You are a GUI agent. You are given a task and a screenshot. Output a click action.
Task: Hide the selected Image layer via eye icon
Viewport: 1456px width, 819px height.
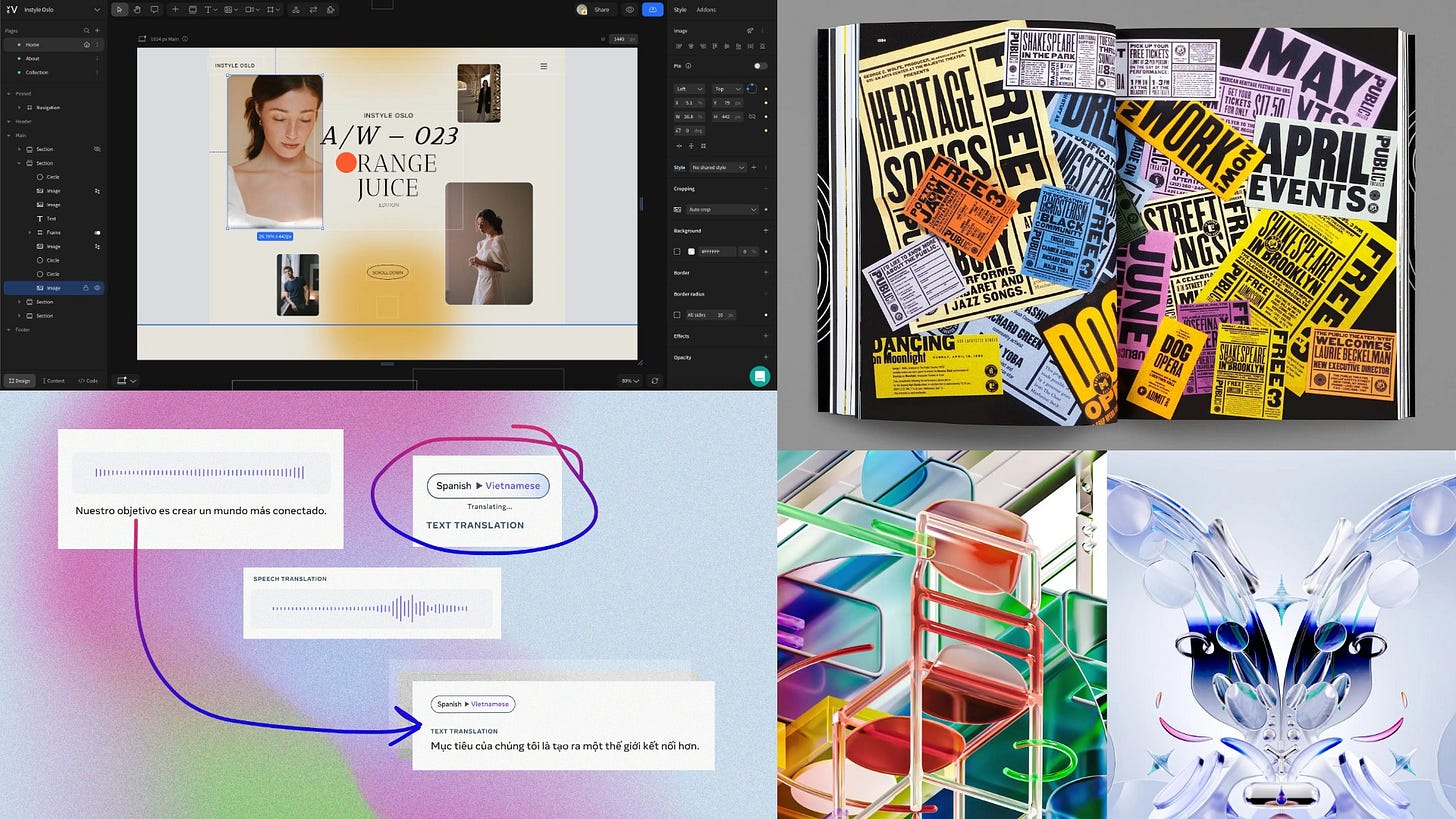tap(97, 288)
